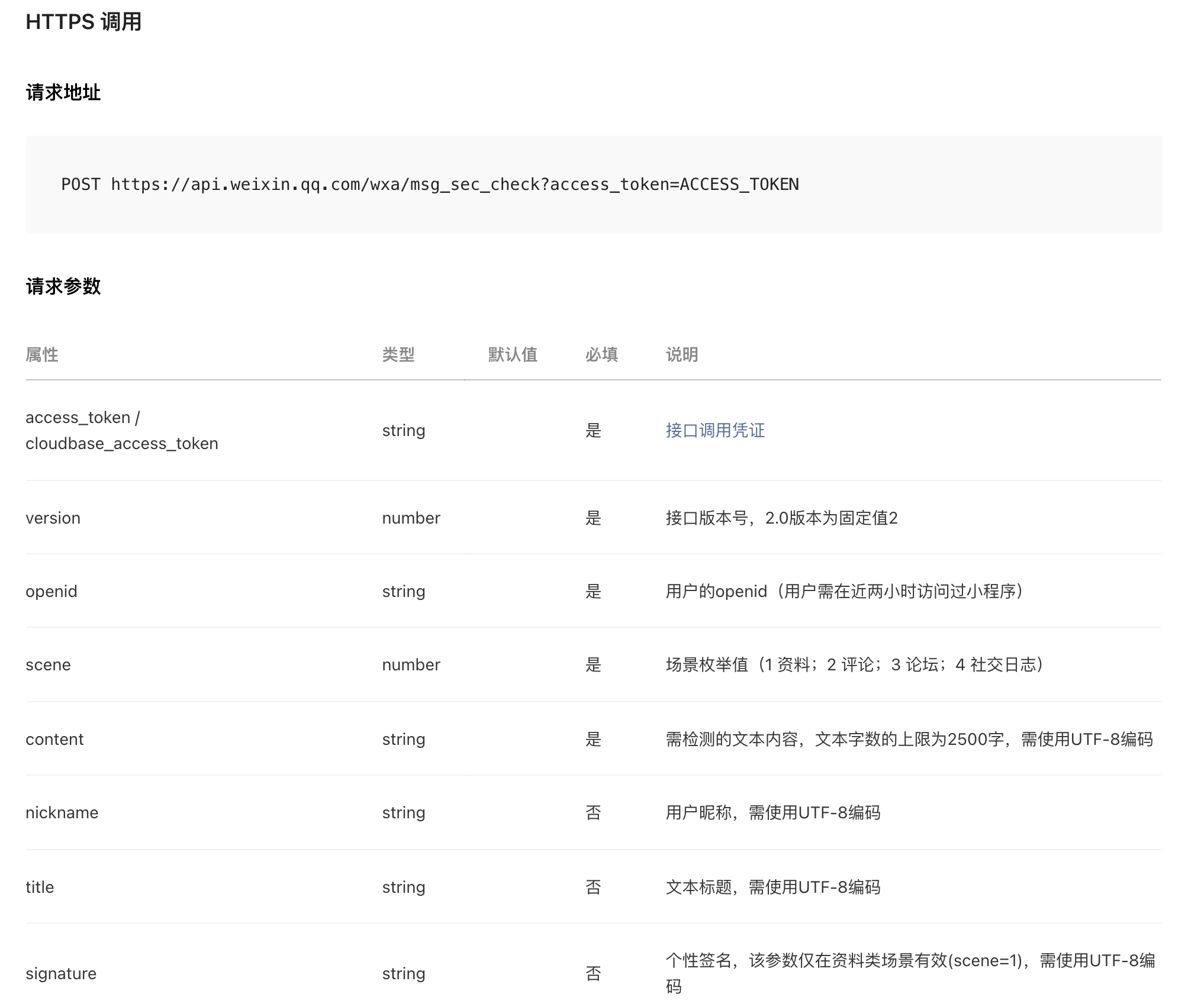This screenshot has height=1007, width=1204.
Task: Click the content description about 2500字 limit
Action: click(909, 739)
